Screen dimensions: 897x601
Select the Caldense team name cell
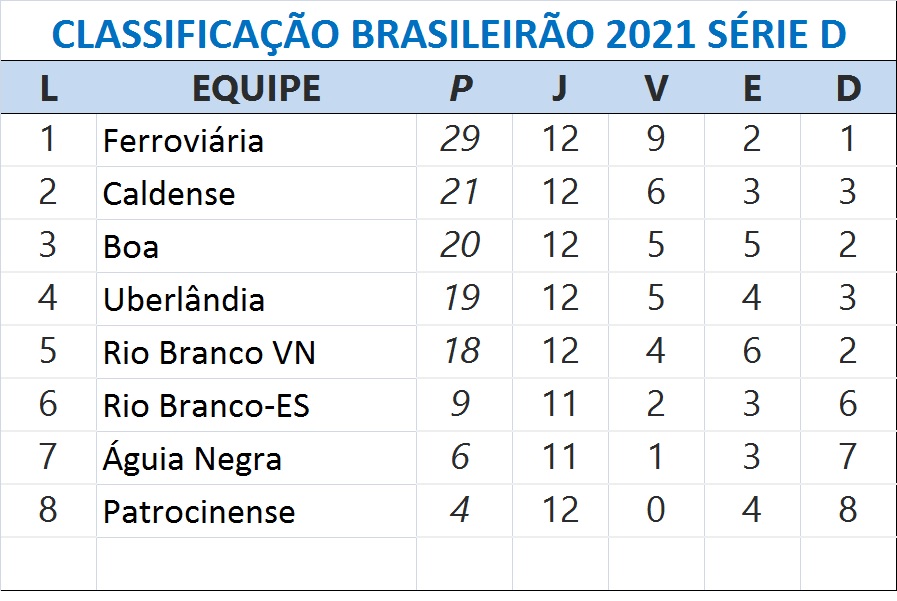pos(169,193)
